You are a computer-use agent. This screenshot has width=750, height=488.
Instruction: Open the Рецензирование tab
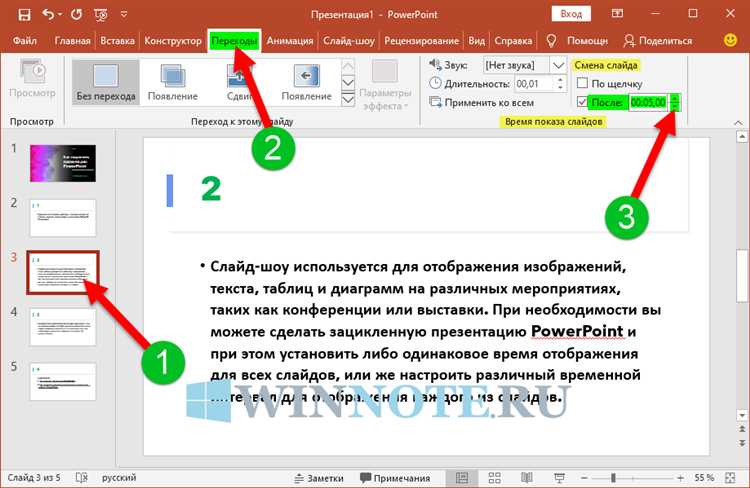[x=421, y=41]
